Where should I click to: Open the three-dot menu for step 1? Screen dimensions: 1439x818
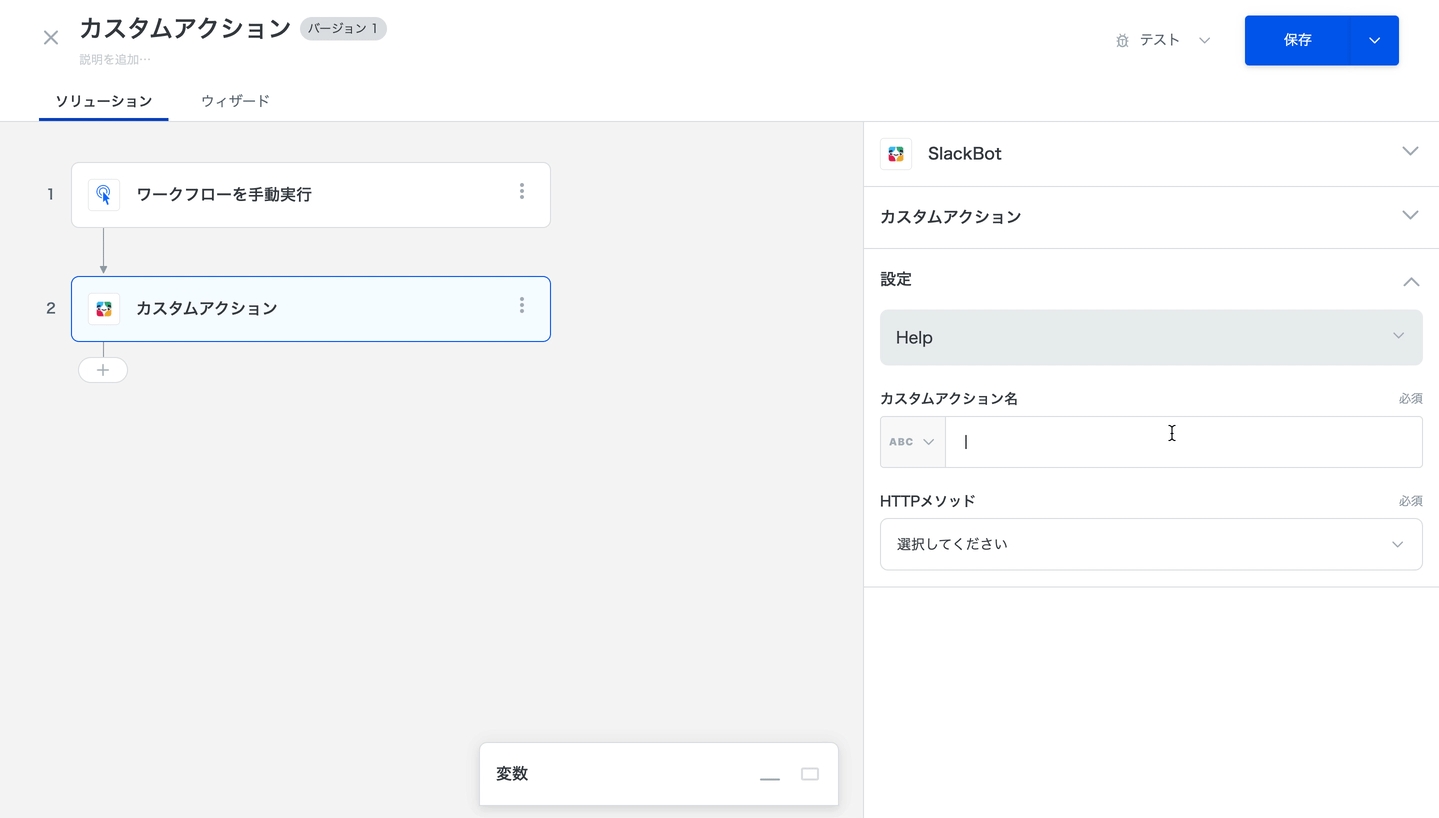521,192
